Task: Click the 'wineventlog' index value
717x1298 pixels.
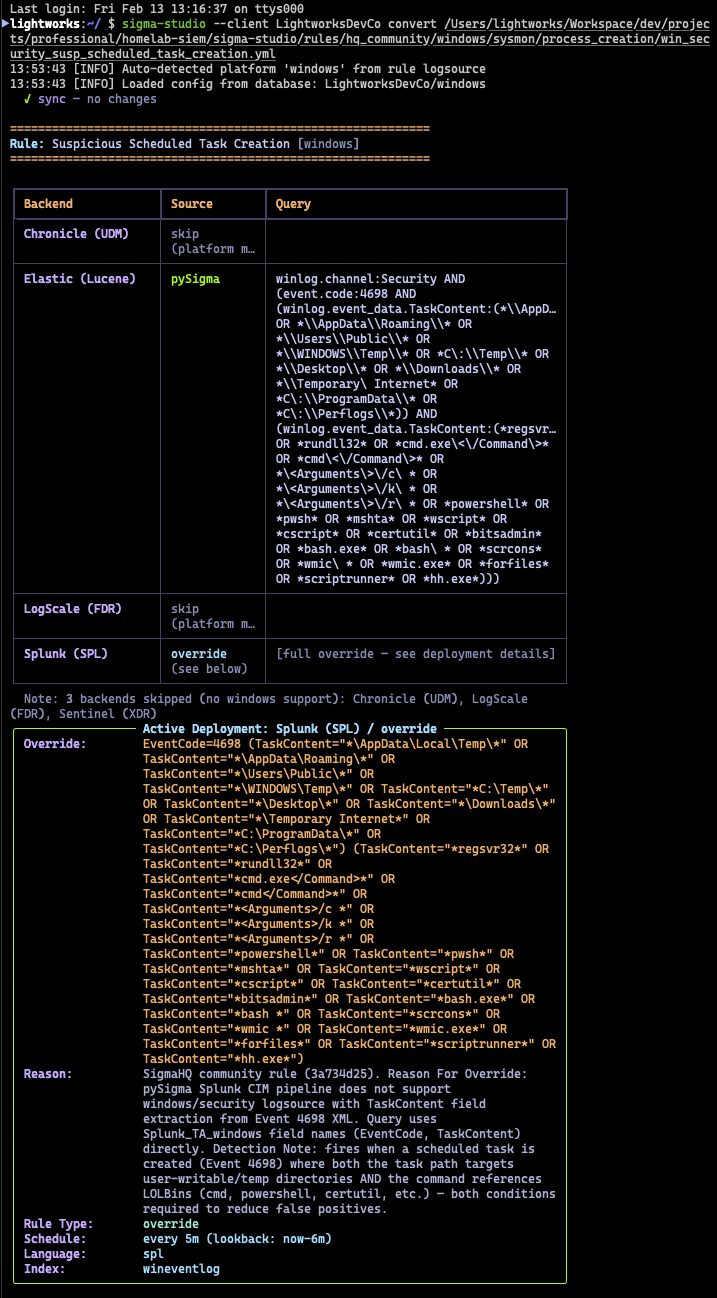Action: coord(182,1269)
